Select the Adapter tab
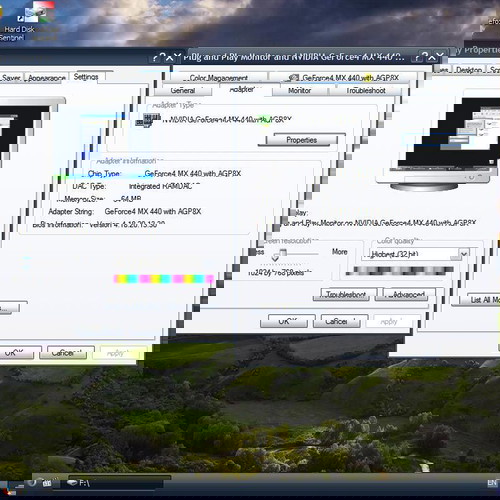 242,89
